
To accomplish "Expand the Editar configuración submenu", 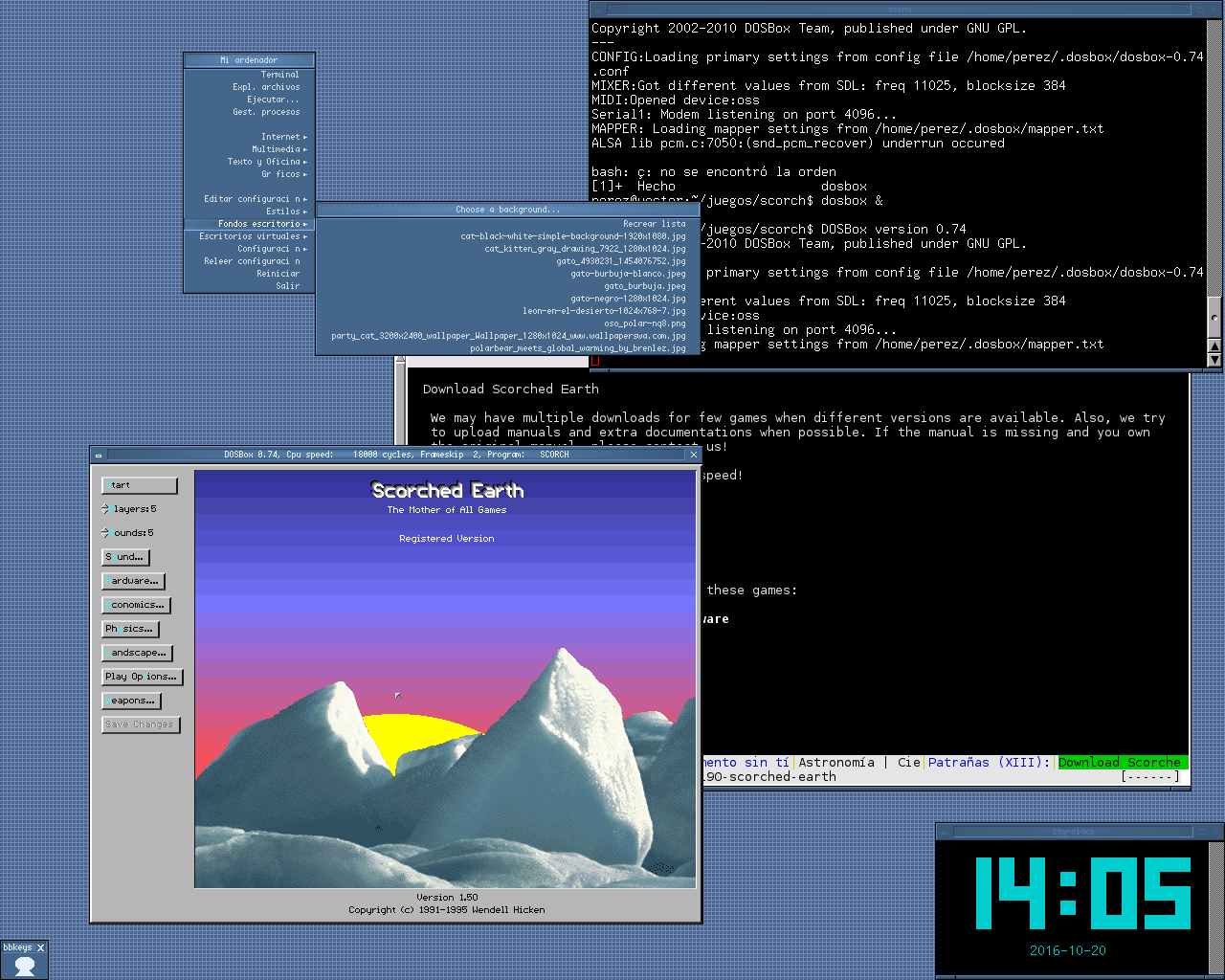I will 249,199.
